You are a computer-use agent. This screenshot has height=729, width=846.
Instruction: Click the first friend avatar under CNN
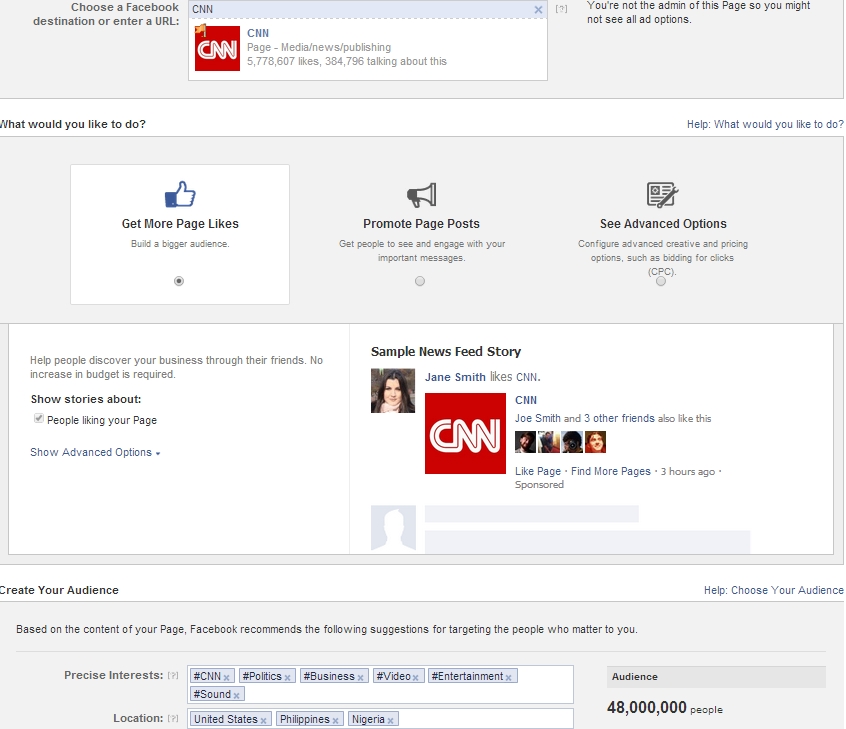pos(525,442)
